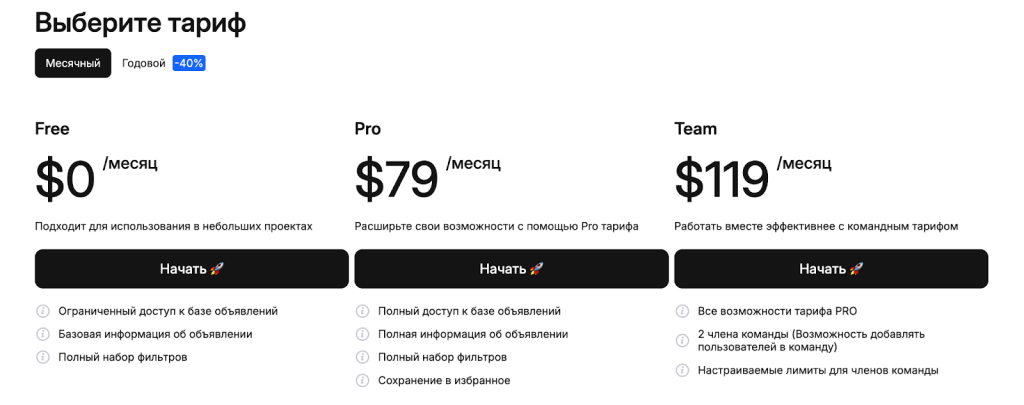Screen dimensions: 1024x405
Task: Click the "$79" Pro plan price
Action: click(397, 179)
